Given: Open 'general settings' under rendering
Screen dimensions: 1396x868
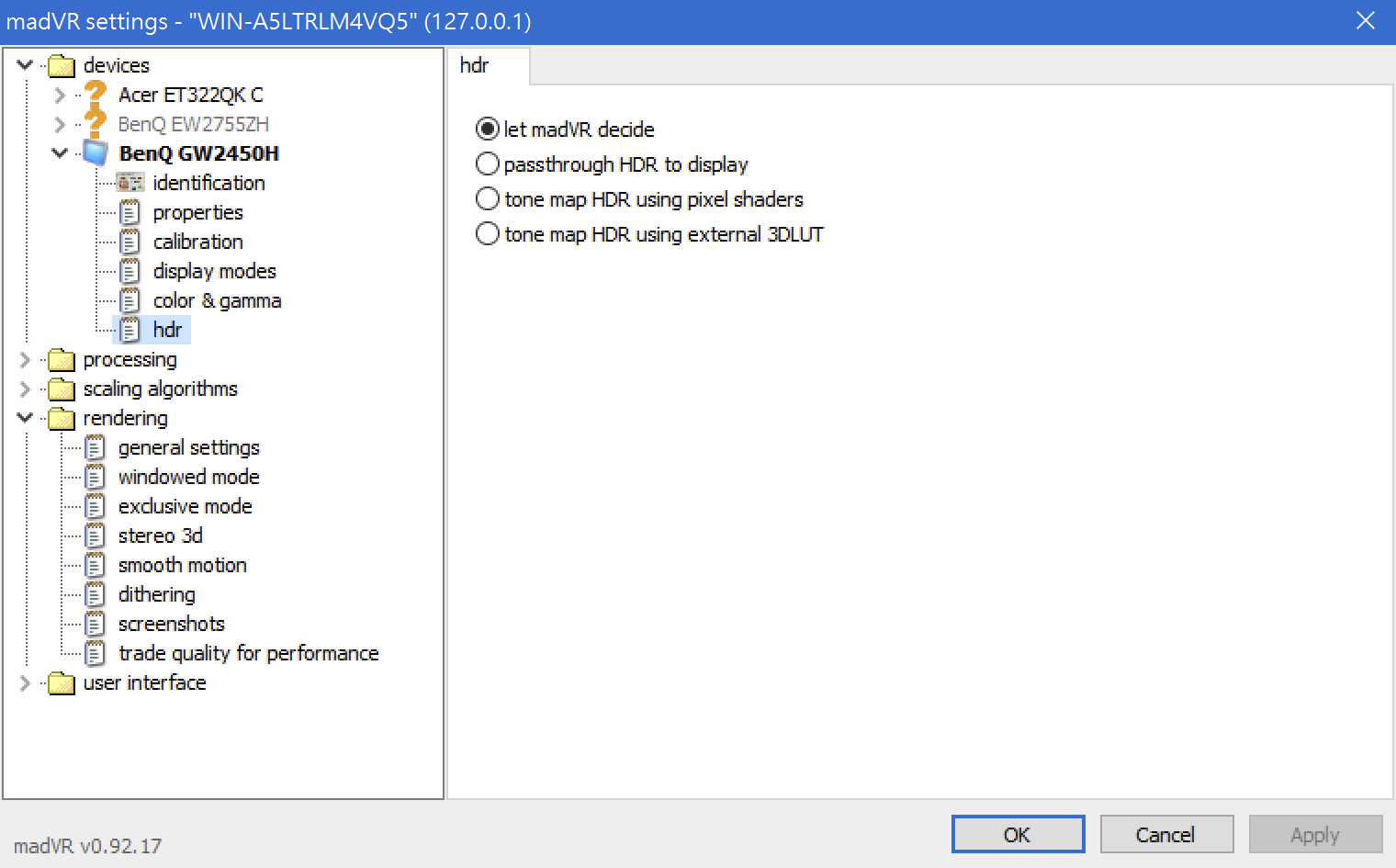Looking at the screenshot, I should (x=188, y=447).
